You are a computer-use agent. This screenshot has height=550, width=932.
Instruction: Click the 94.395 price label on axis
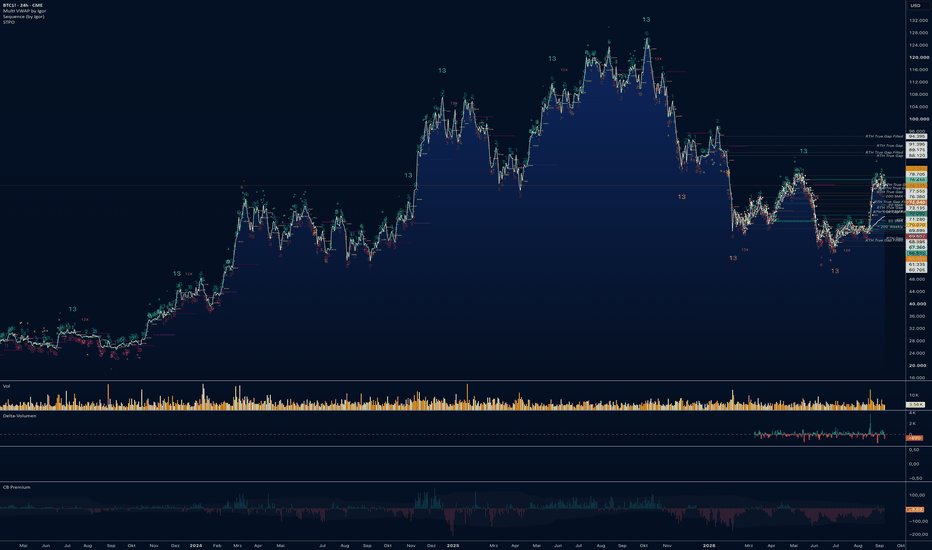(917, 137)
